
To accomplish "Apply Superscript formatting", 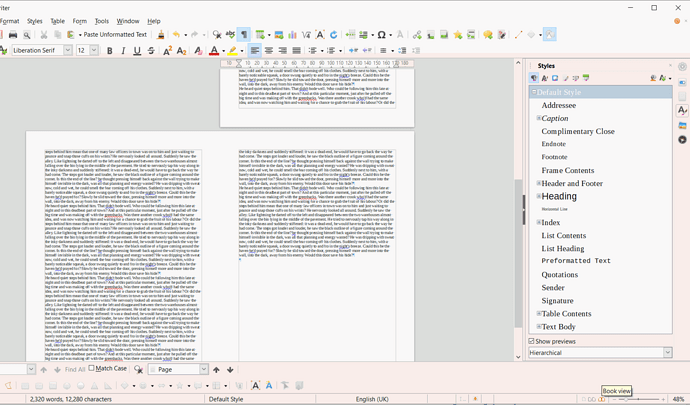I will click(167, 51).
